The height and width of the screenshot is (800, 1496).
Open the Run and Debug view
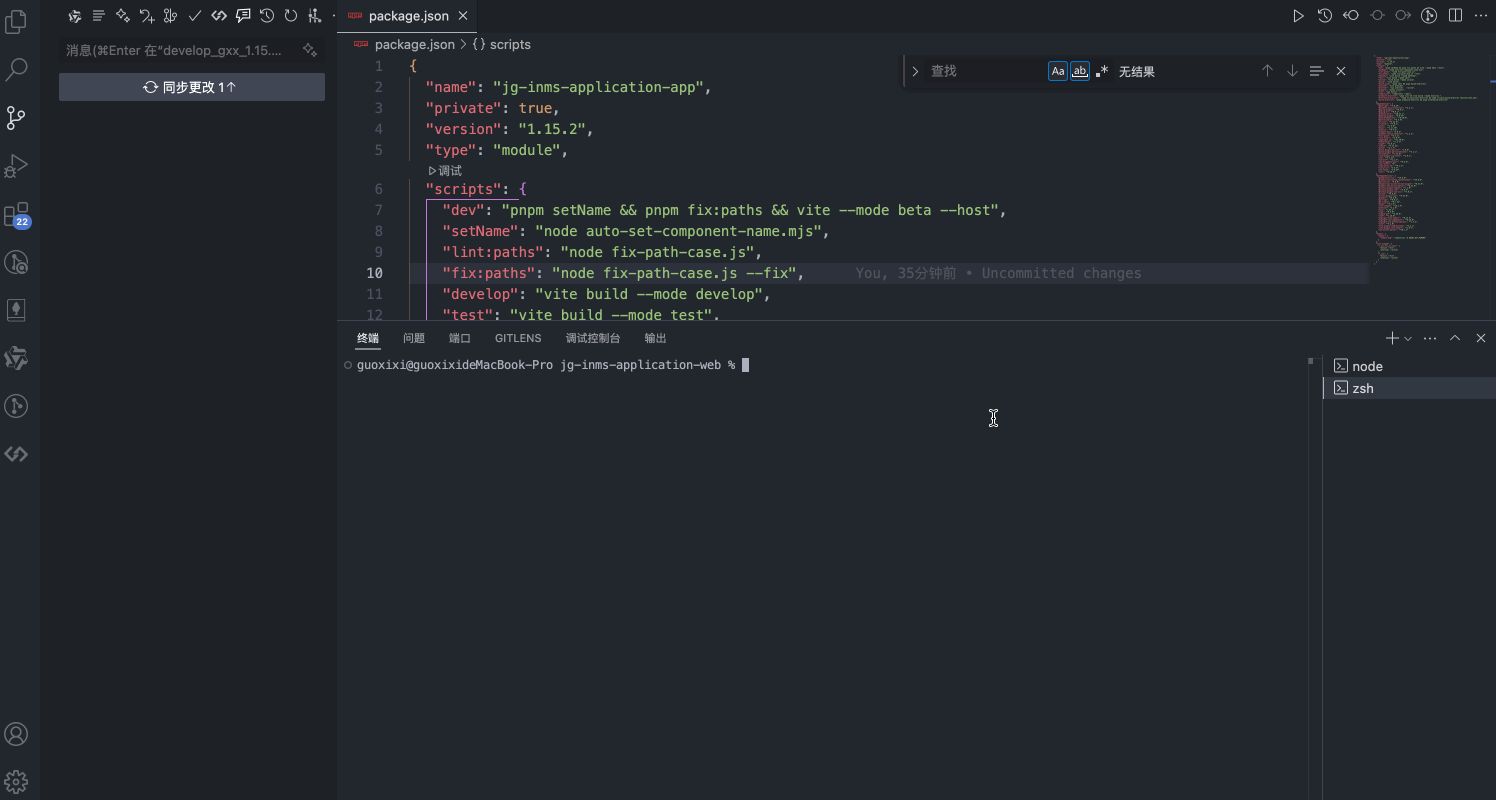click(x=16, y=165)
